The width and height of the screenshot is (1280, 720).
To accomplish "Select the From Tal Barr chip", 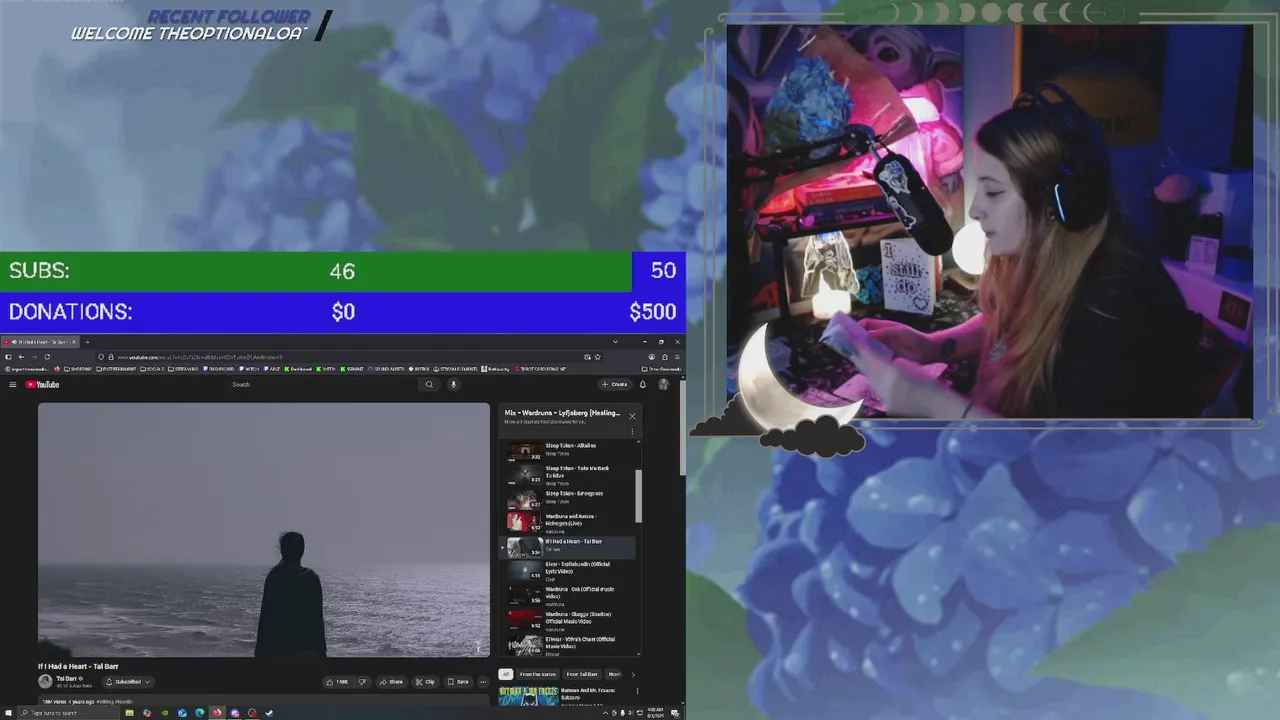I will (x=582, y=675).
